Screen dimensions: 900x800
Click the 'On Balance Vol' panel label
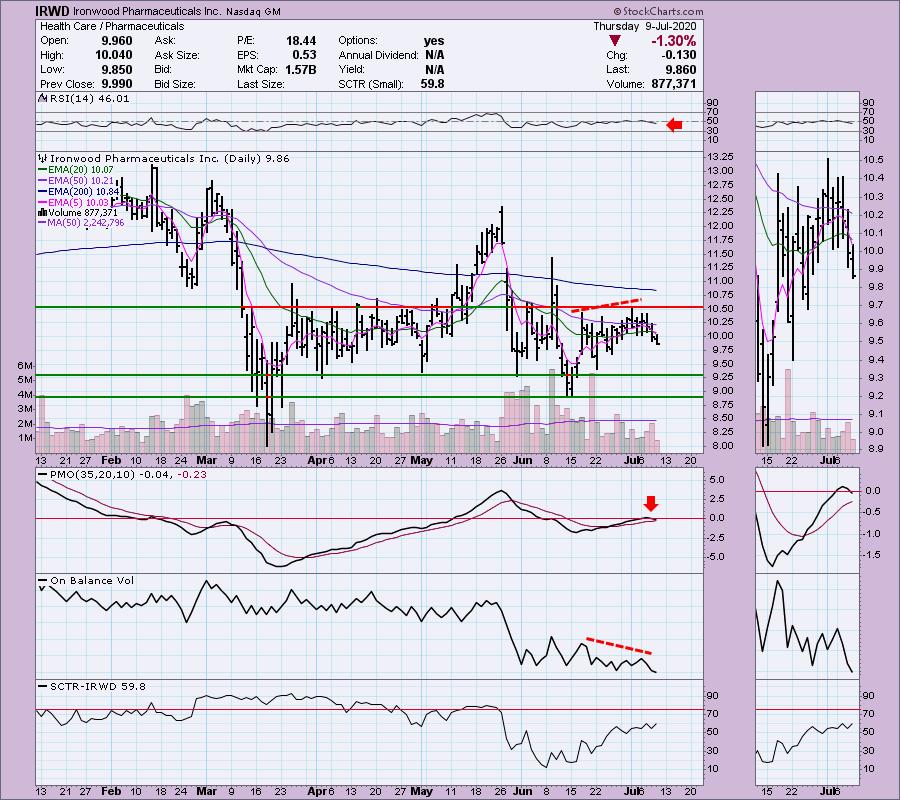(92, 581)
